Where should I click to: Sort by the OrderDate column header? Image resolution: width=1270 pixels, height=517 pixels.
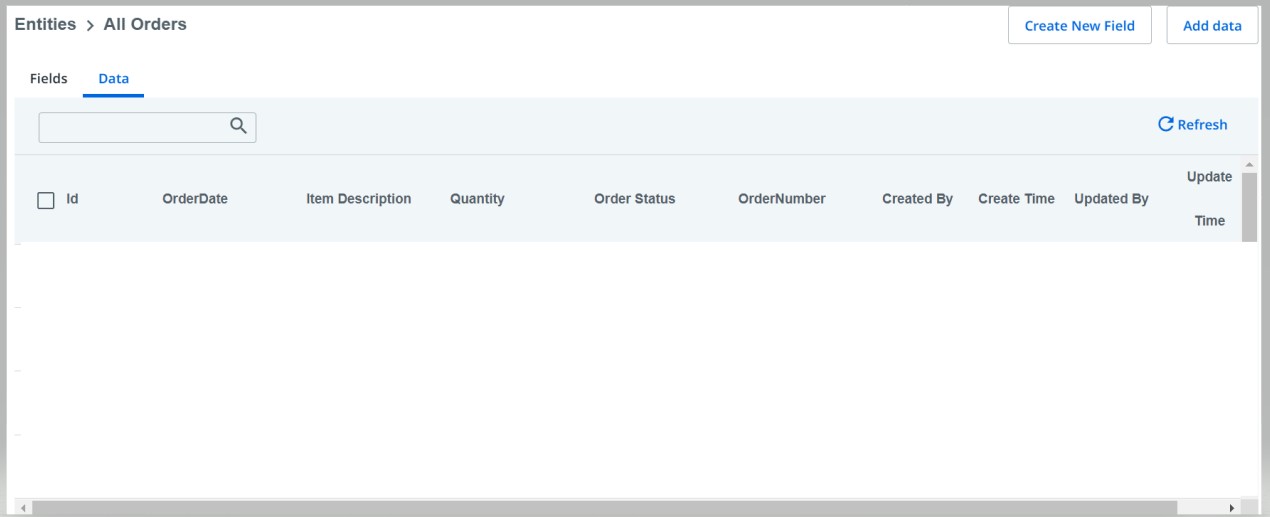pyautogui.click(x=195, y=199)
